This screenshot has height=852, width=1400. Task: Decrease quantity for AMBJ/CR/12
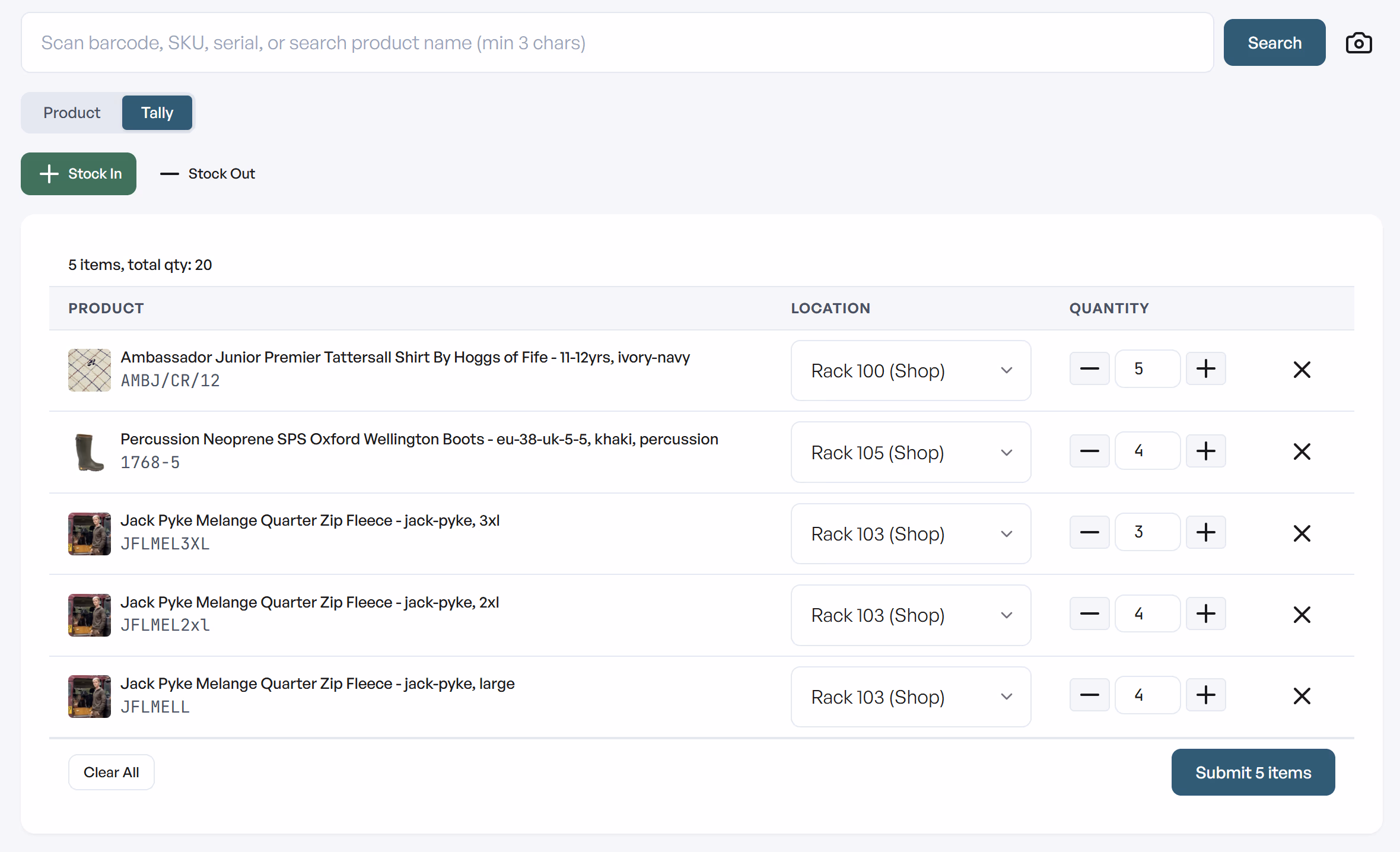pos(1089,369)
